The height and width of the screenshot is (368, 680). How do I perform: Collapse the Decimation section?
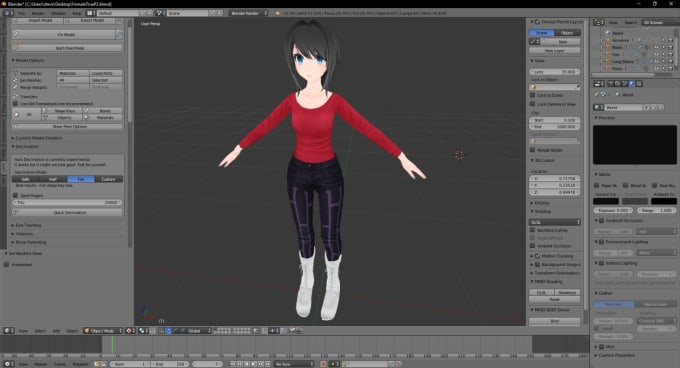[25, 147]
